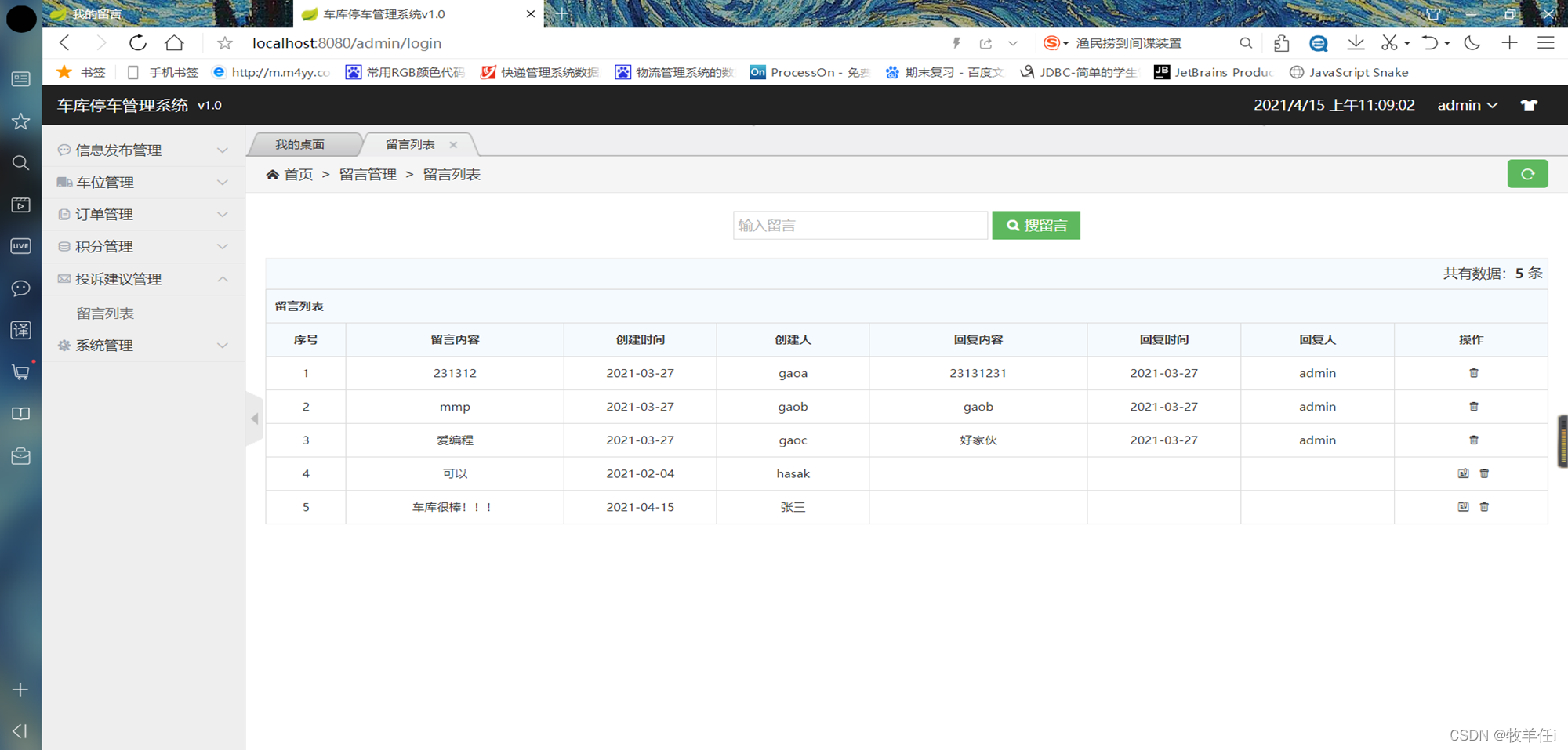Delete the 张三 message row
The image size is (1568, 750).
pyautogui.click(x=1484, y=507)
